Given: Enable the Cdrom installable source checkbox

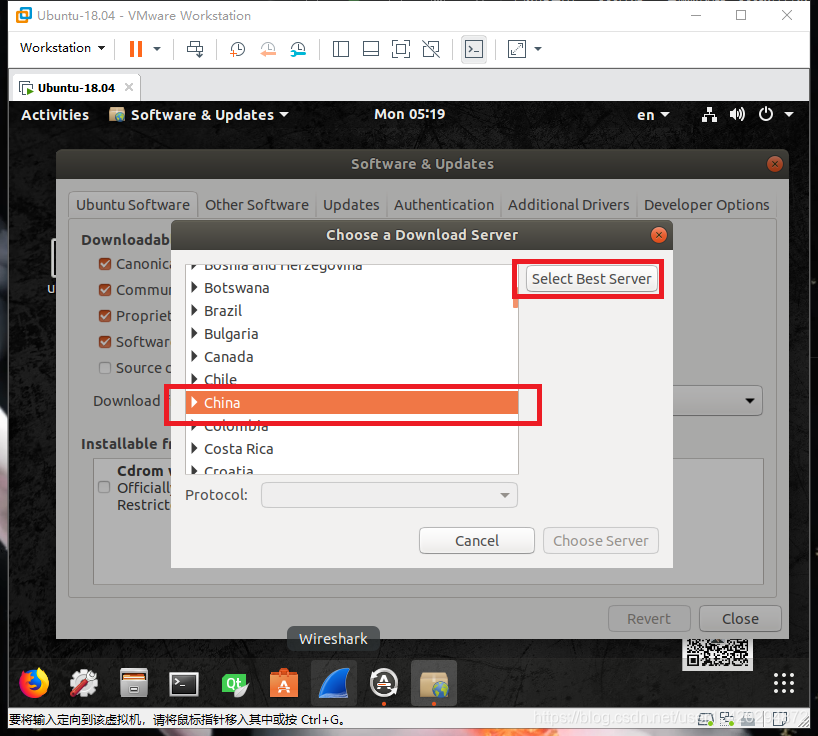Looking at the screenshot, I should (104, 487).
